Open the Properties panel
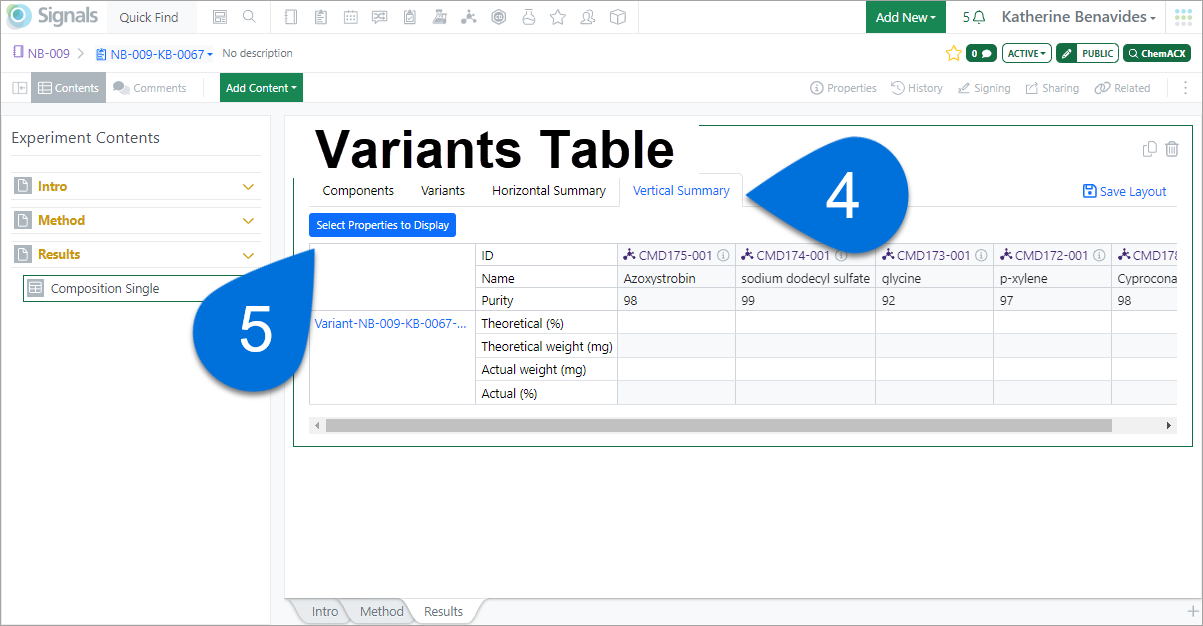Image resolution: width=1203 pixels, height=626 pixels. (x=843, y=88)
